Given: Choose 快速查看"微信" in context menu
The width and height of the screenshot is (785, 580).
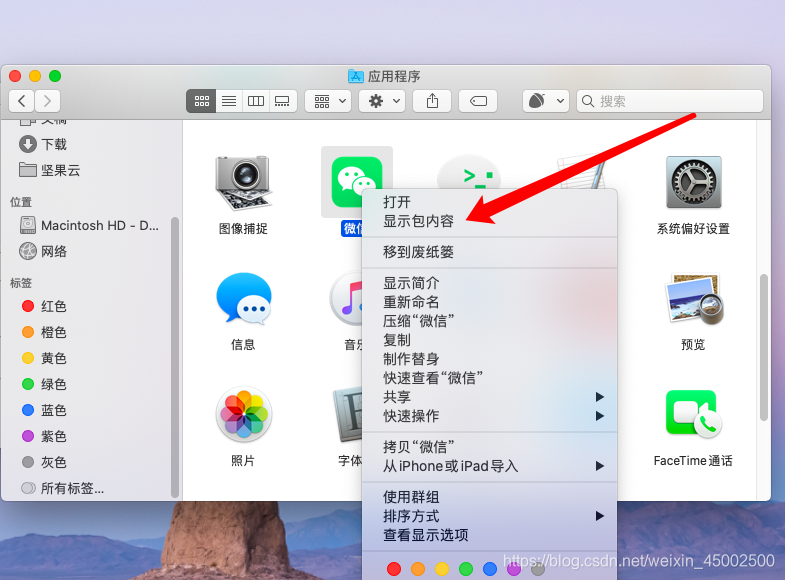Looking at the screenshot, I should (x=490, y=378).
